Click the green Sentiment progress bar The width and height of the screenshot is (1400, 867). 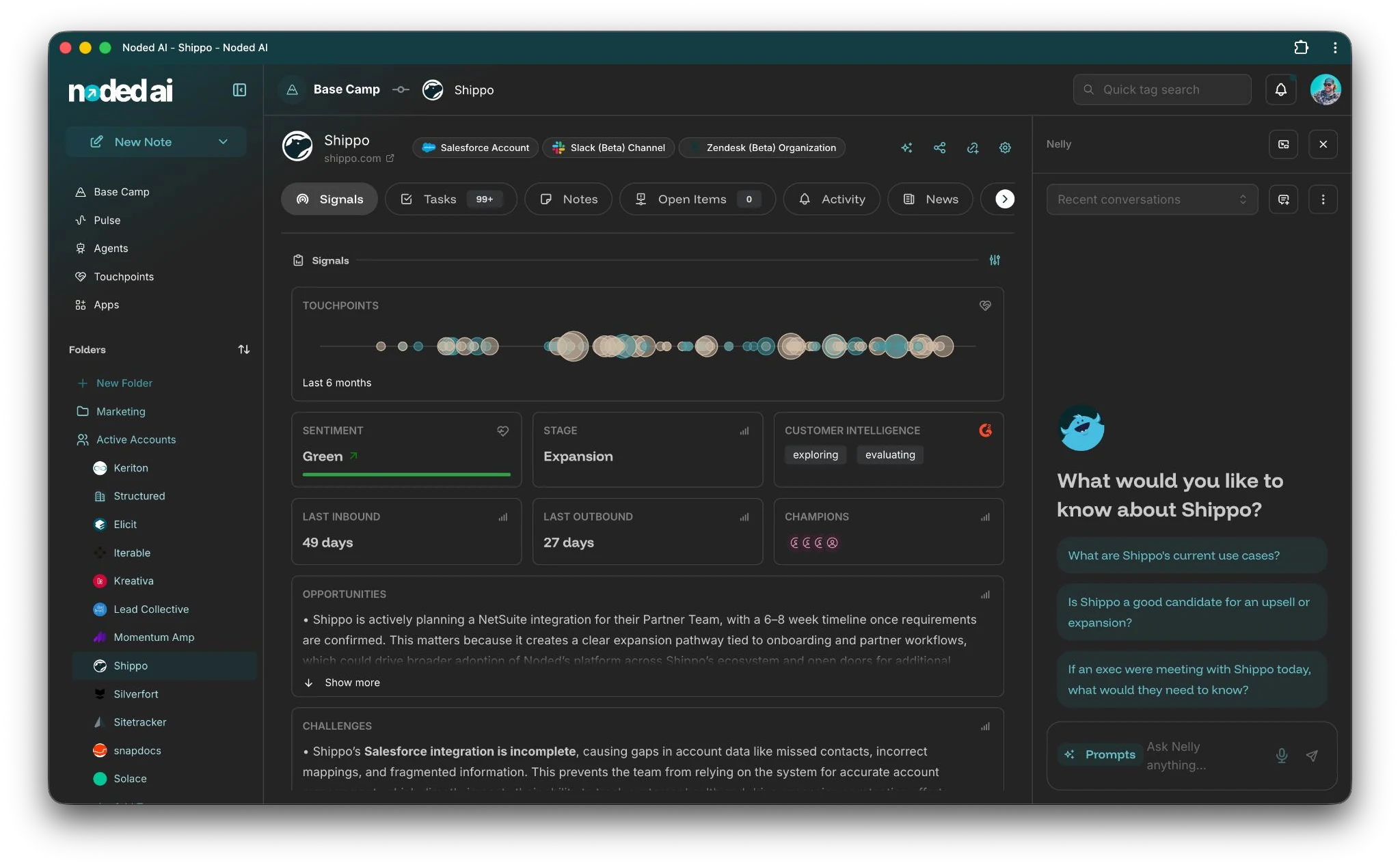coord(406,474)
